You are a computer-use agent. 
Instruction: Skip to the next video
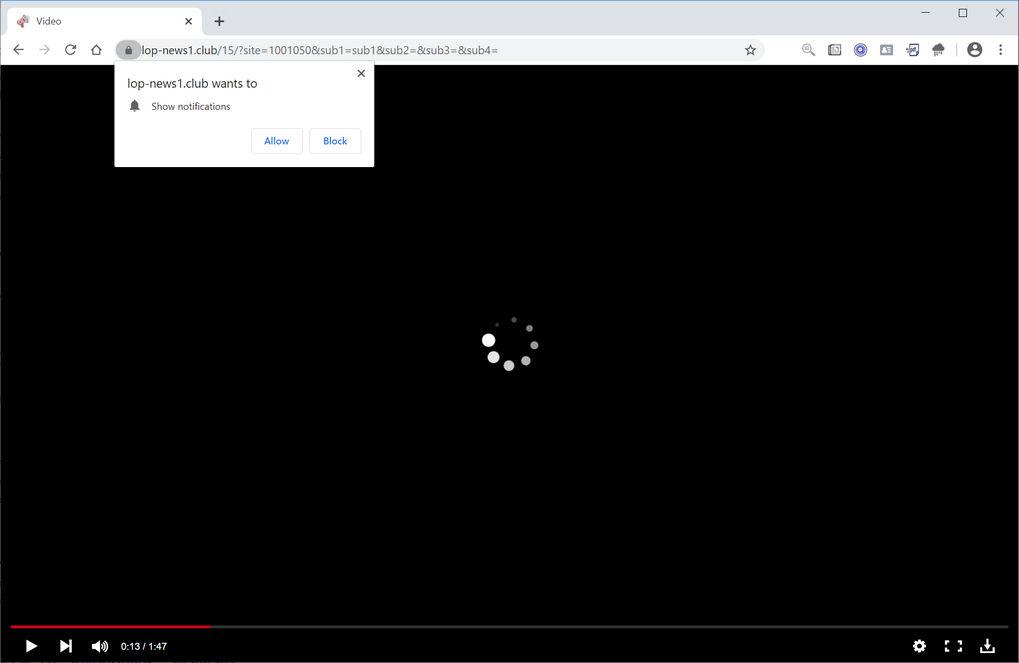click(x=65, y=646)
